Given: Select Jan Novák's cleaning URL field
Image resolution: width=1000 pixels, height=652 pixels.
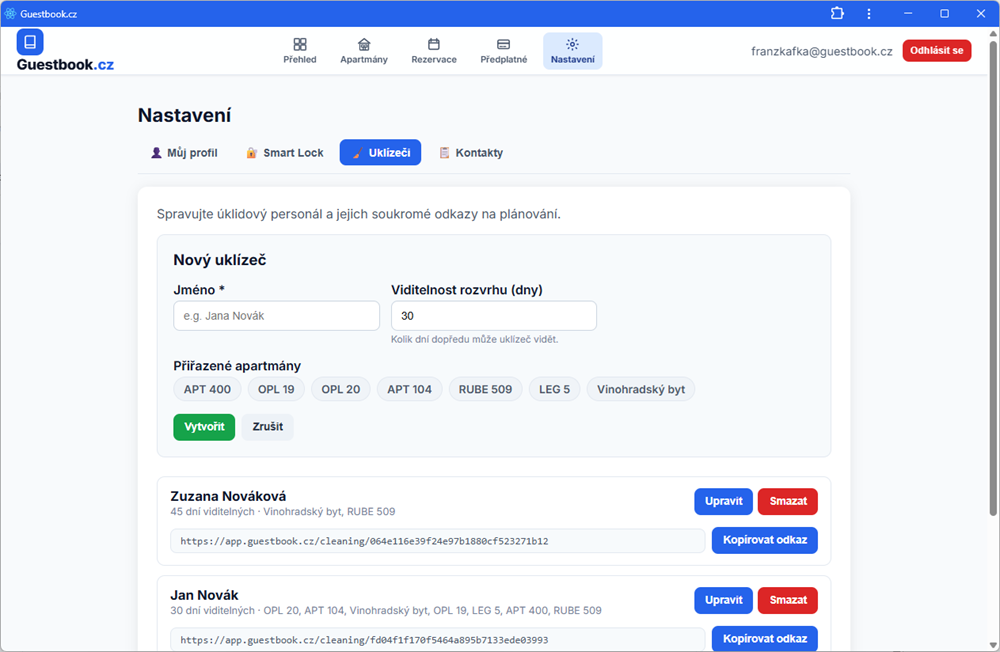Looking at the screenshot, I should [x=438, y=639].
